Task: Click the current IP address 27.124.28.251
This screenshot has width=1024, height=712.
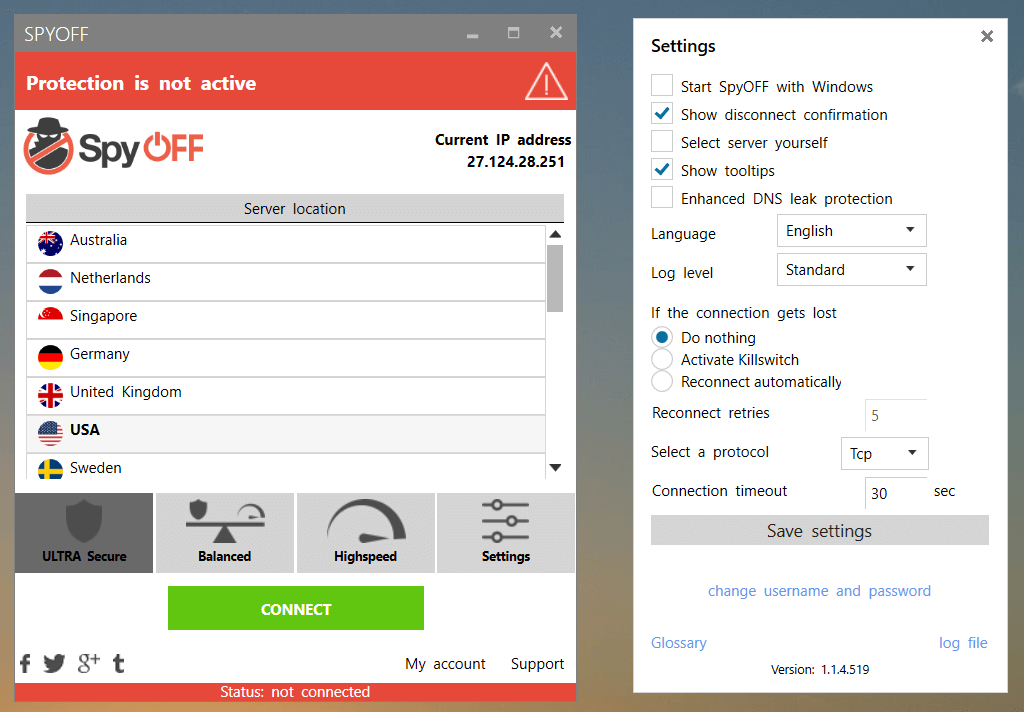Action: (516, 162)
